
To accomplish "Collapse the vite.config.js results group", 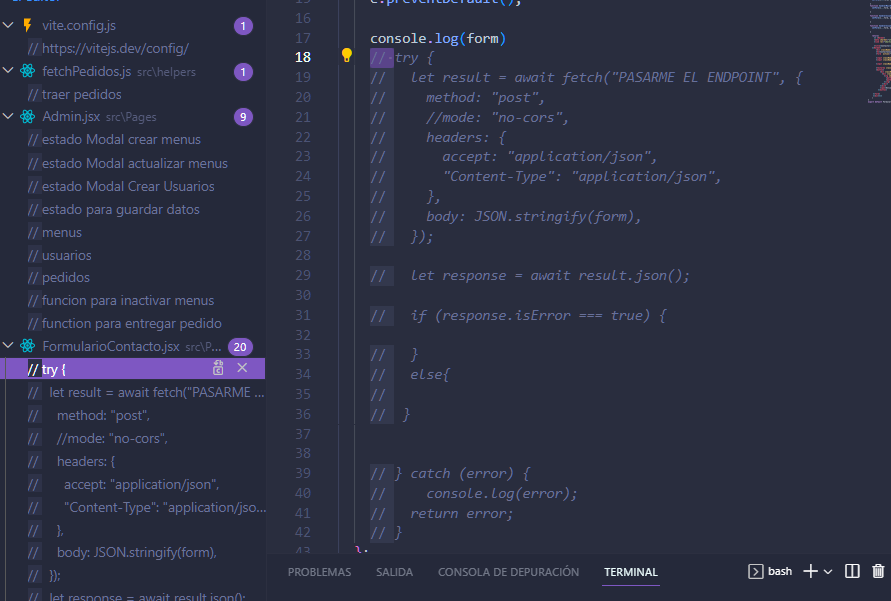I will (x=8, y=25).
